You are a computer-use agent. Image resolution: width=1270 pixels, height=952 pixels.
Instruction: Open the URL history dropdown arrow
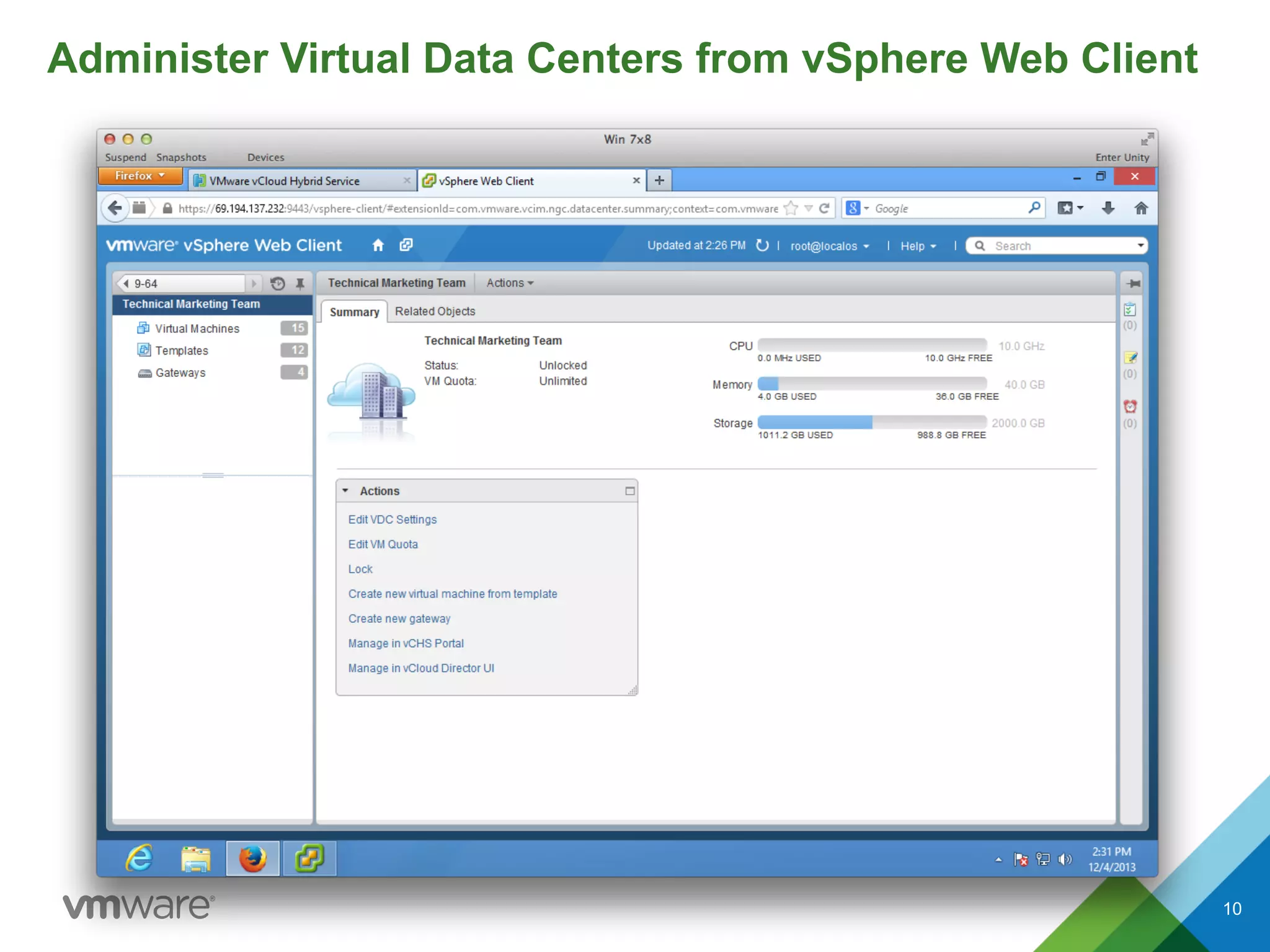[808, 208]
